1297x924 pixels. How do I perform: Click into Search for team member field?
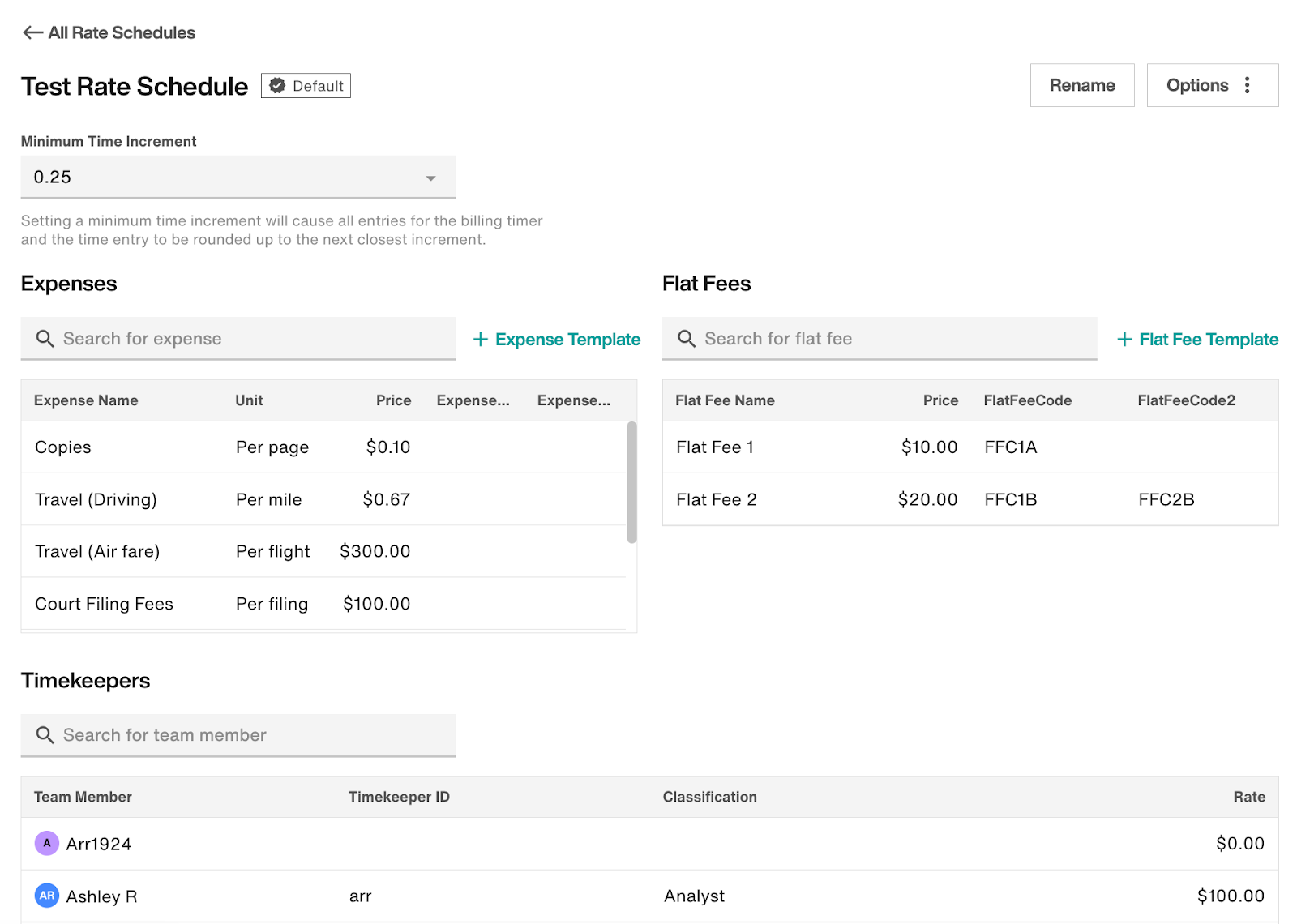coord(251,735)
